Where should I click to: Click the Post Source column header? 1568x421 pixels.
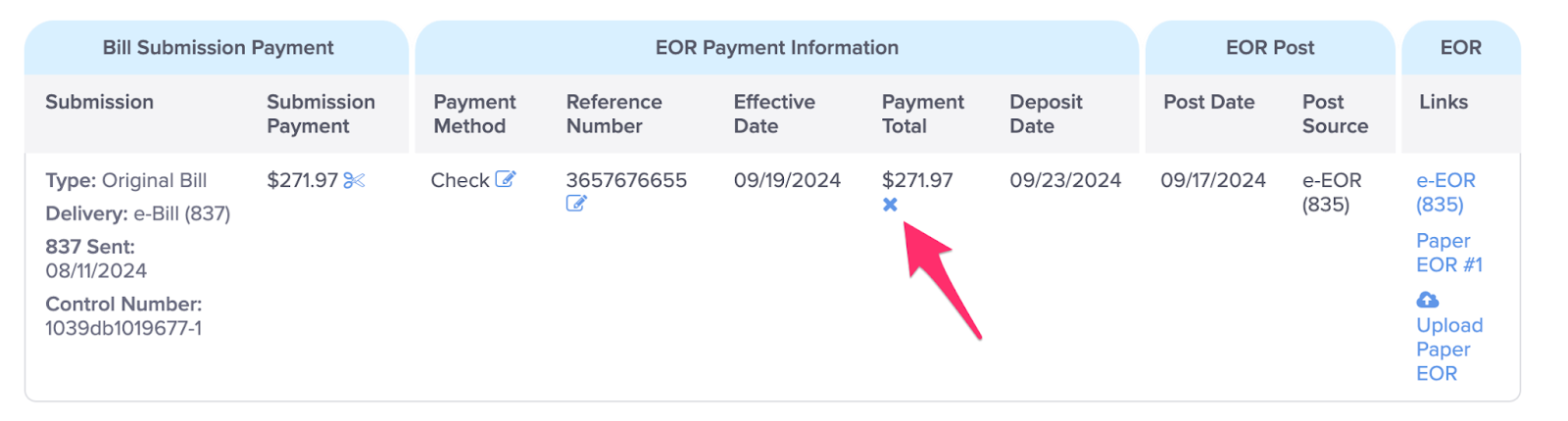(1335, 114)
